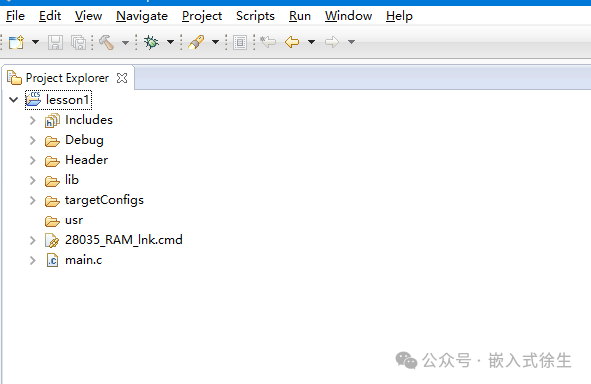591x384 pixels.
Task: Click the Project Explorer tab icon
Action: (15, 78)
